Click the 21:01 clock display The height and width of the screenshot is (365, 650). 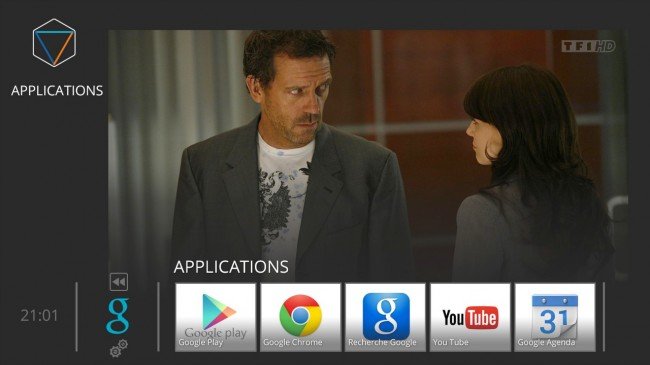39,316
